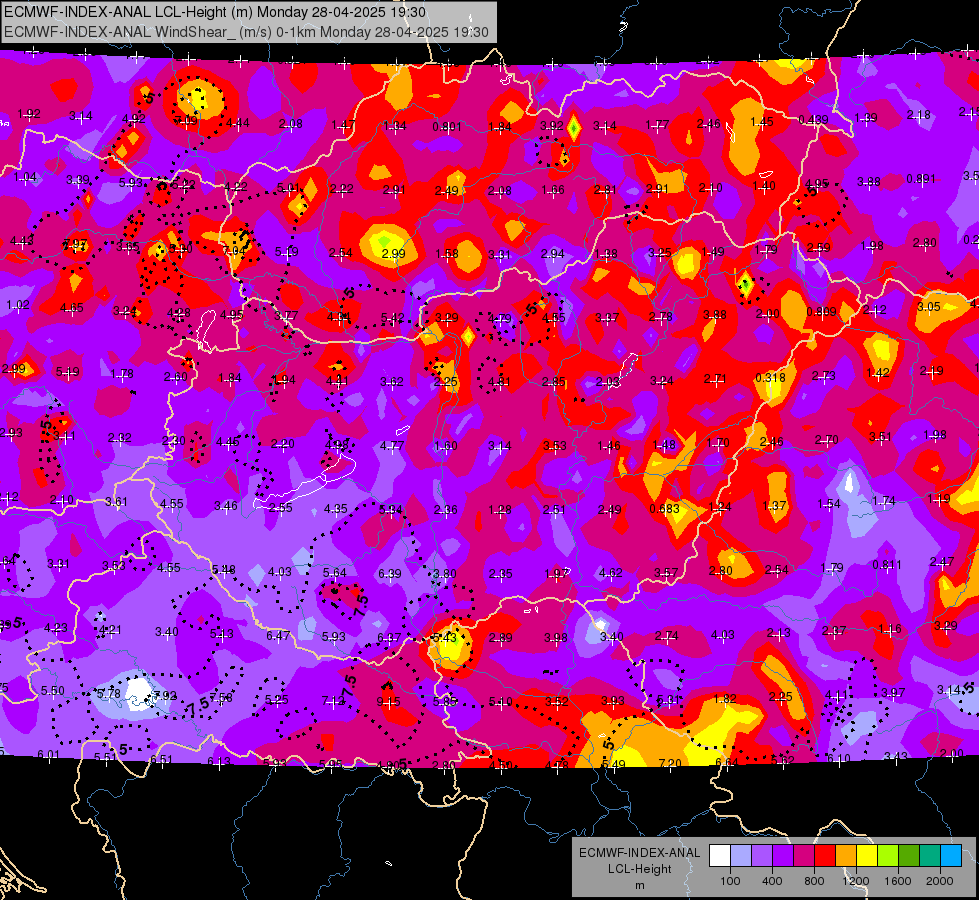Click the pale lavender legend swatch
The image size is (979, 900).
(x=741, y=856)
